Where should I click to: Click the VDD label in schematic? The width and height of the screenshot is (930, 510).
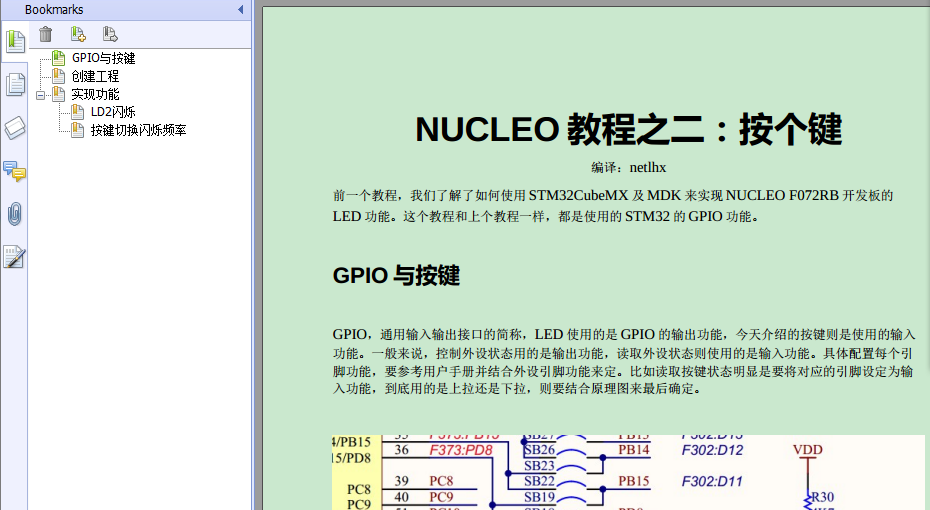point(808,450)
